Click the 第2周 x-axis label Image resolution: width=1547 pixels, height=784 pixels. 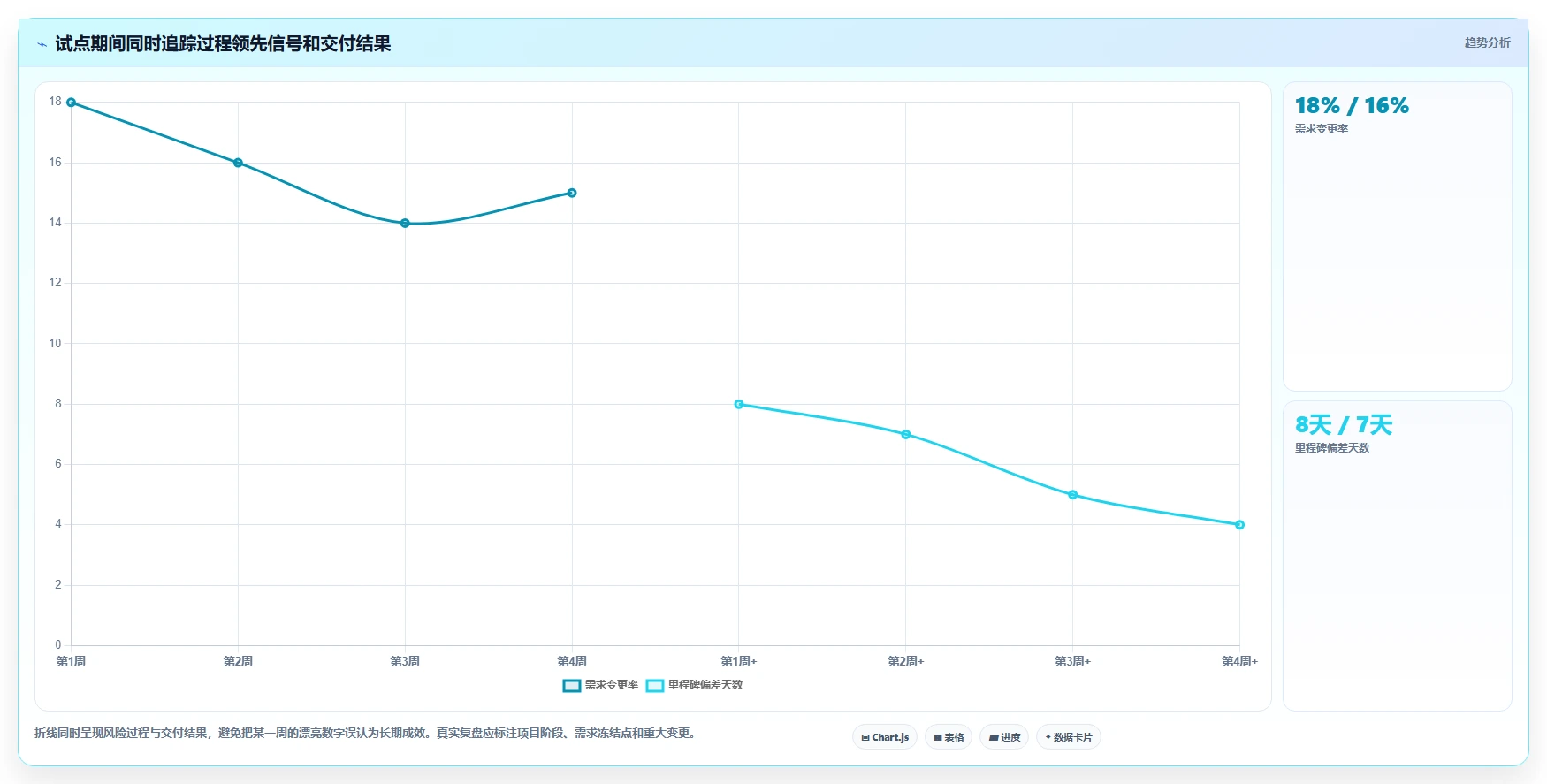pos(238,661)
